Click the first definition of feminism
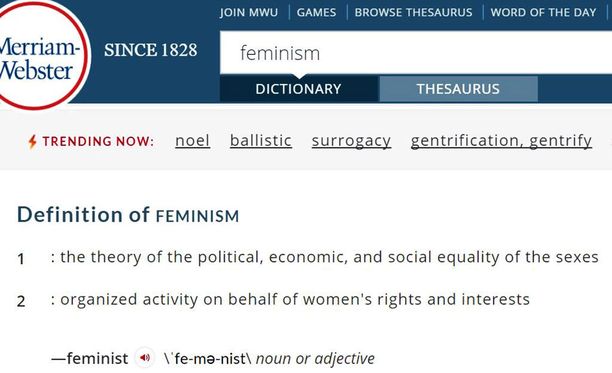This screenshot has width=612, height=373. pyautogui.click(x=325, y=258)
